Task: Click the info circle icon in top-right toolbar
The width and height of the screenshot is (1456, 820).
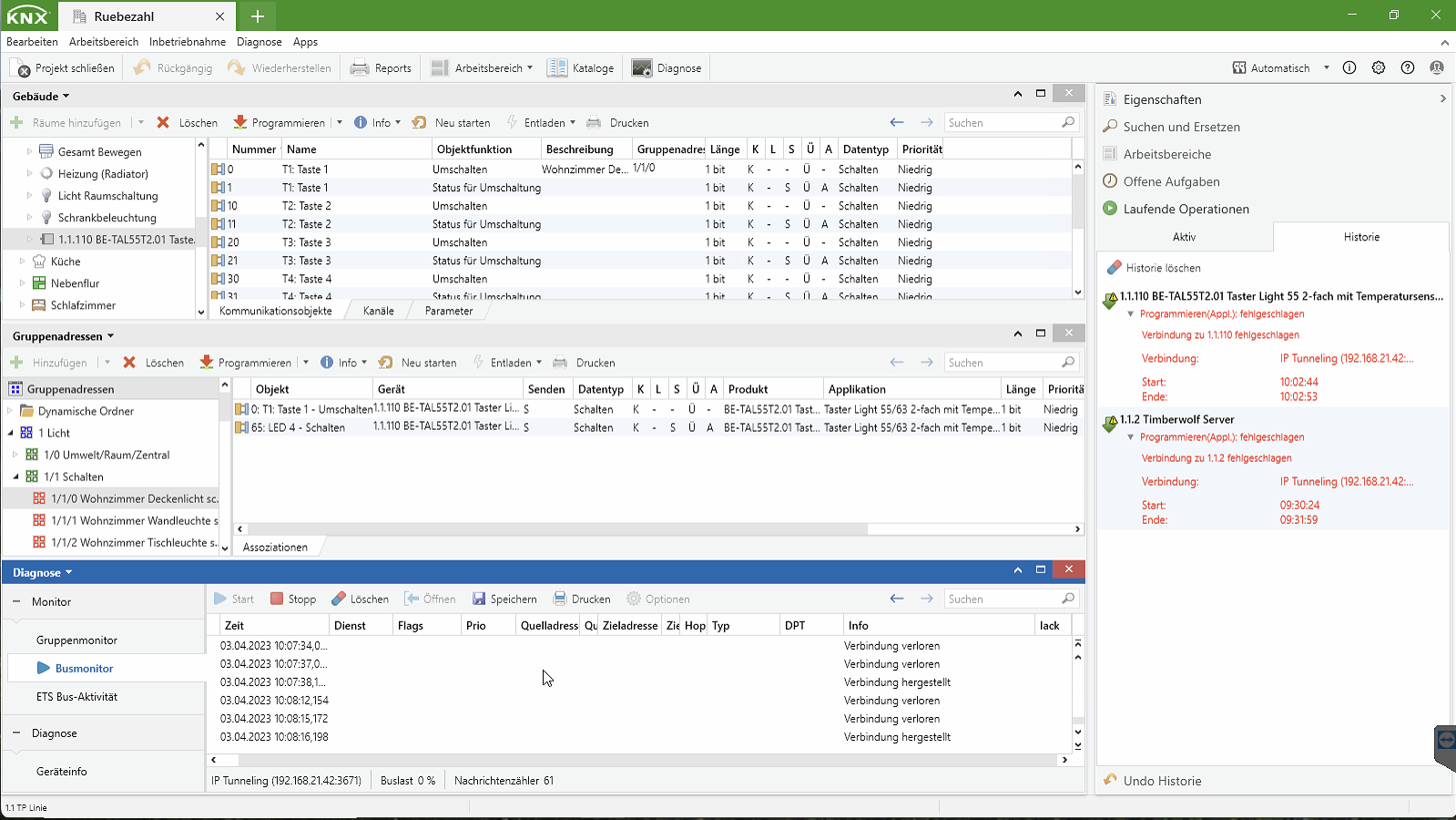Action: (1349, 68)
